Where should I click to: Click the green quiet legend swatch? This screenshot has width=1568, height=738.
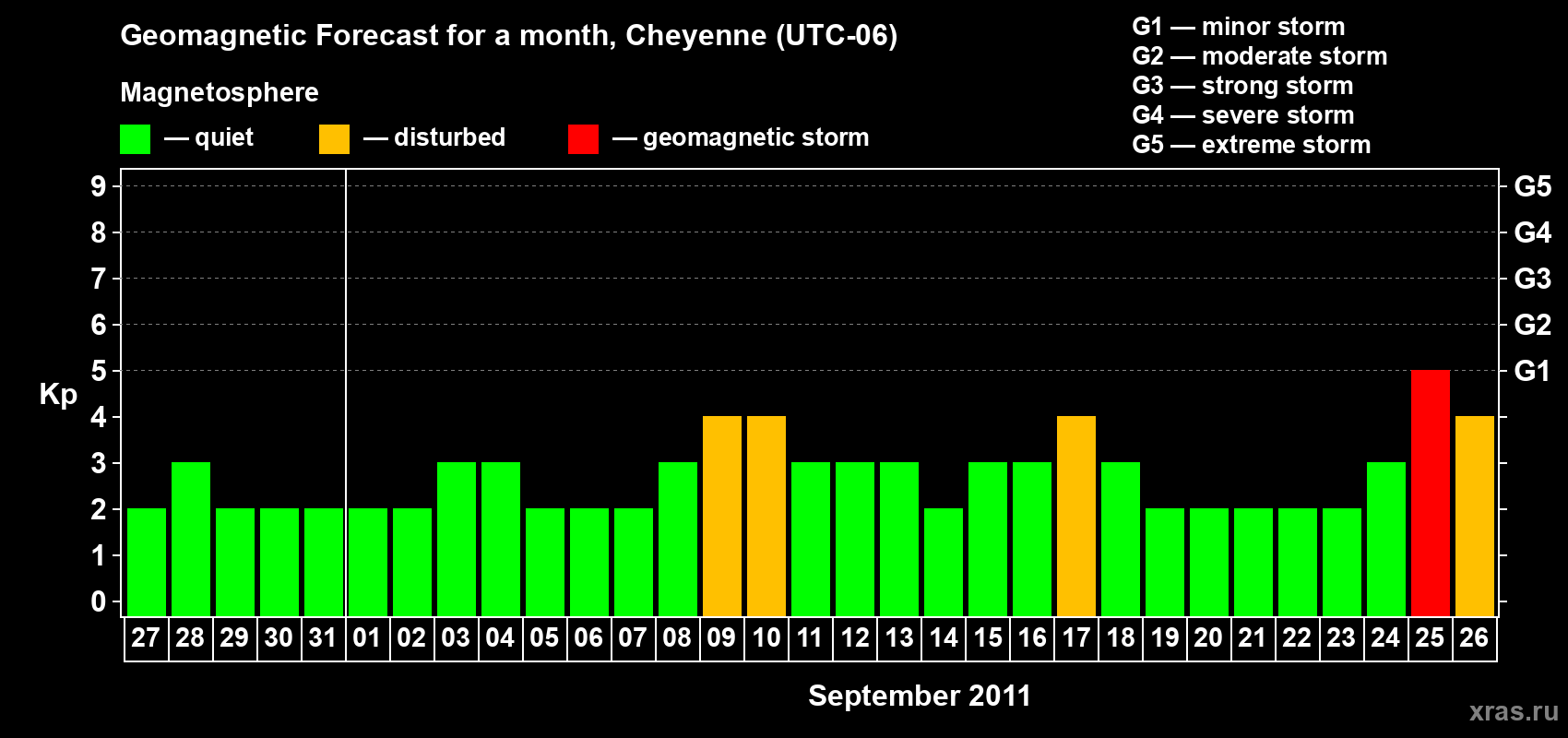[x=135, y=139]
